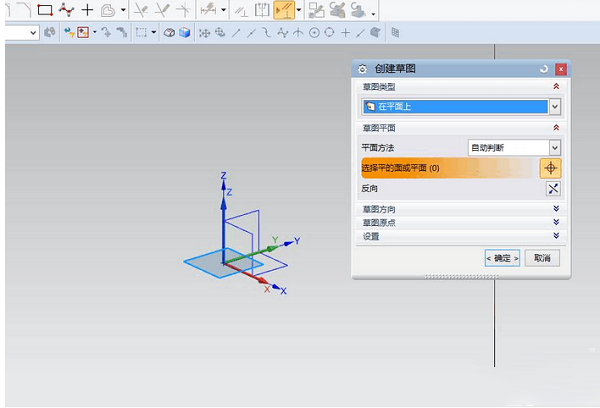Click the 取消 button
This screenshot has height=408, width=600.
(x=541, y=258)
